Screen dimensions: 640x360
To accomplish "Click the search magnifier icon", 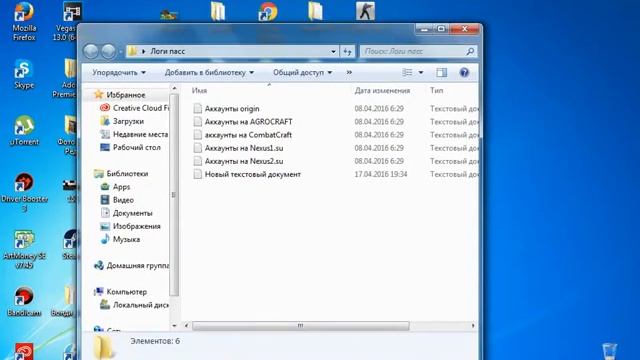I will pos(470,51).
